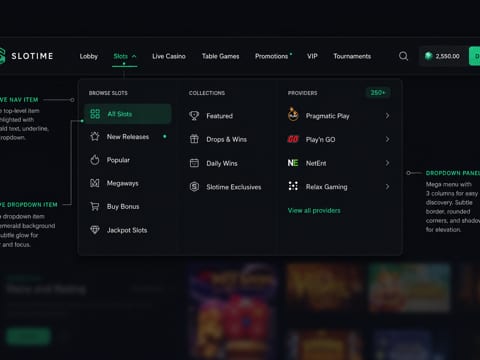
Task: Open the Tournaments nav item
Action: coord(352,56)
